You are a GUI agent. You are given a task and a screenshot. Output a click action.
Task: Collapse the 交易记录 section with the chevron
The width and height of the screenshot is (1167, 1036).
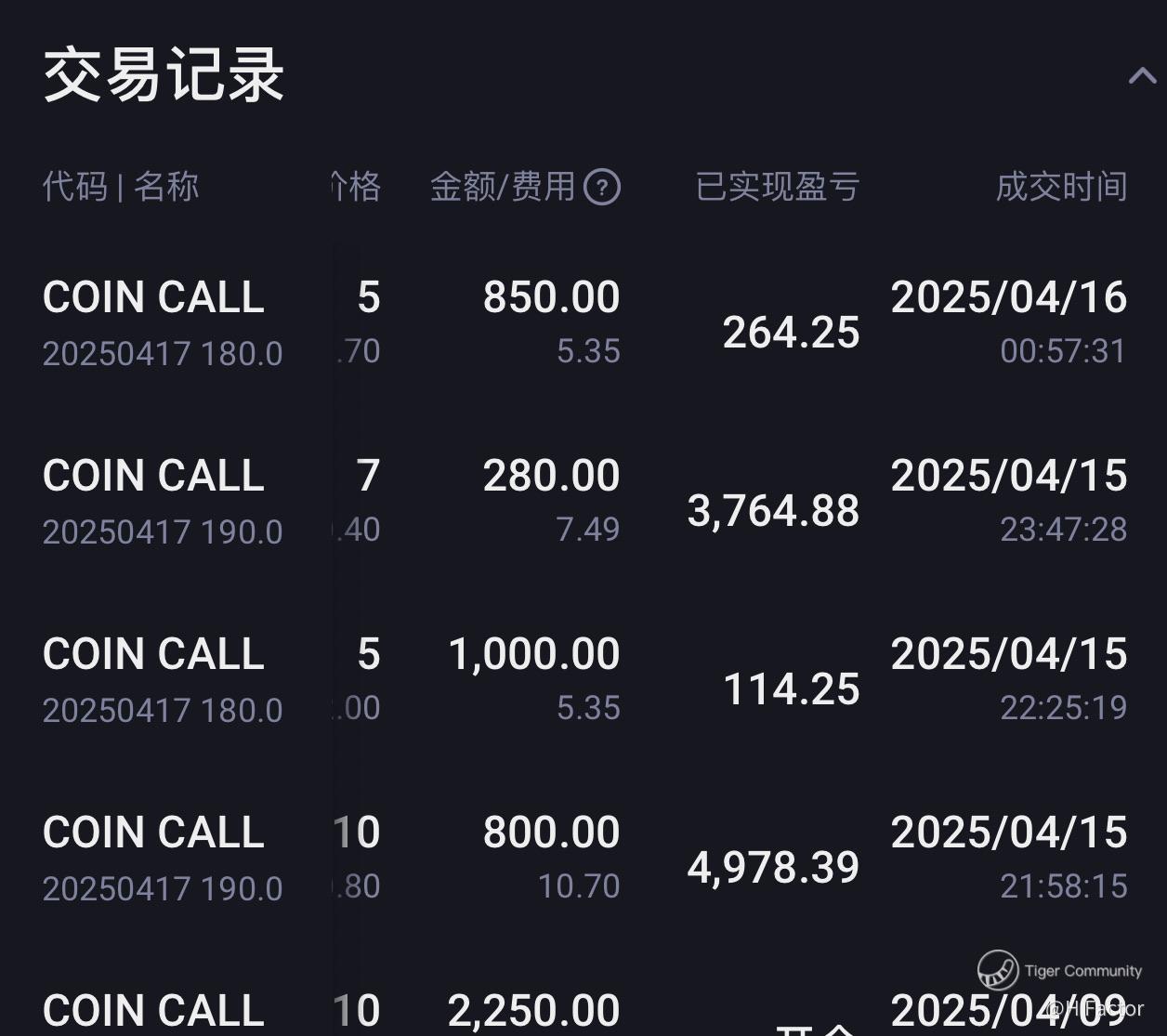tap(1142, 75)
